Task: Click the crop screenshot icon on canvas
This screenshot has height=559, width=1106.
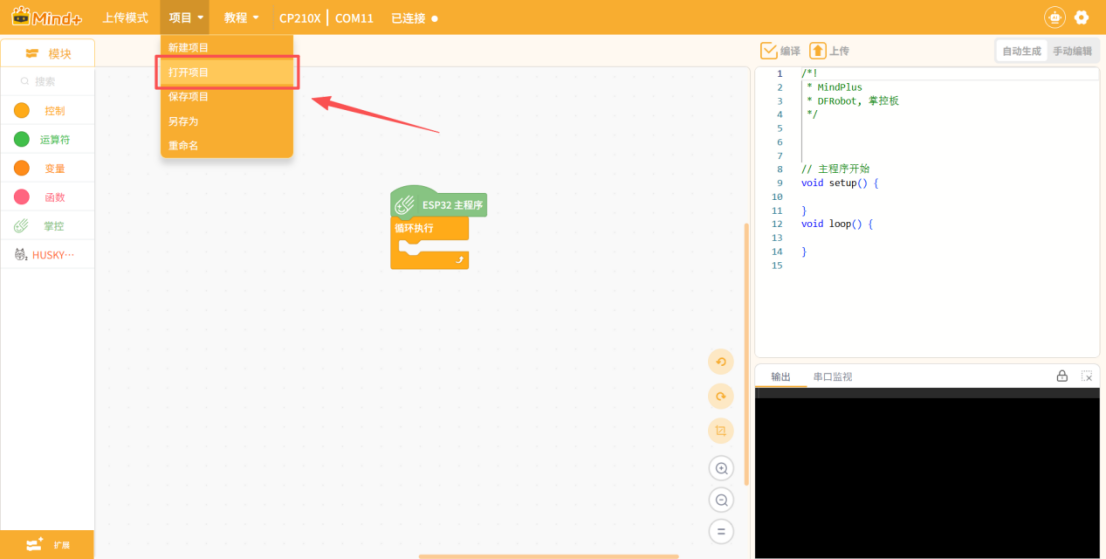Action: [x=720, y=431]
